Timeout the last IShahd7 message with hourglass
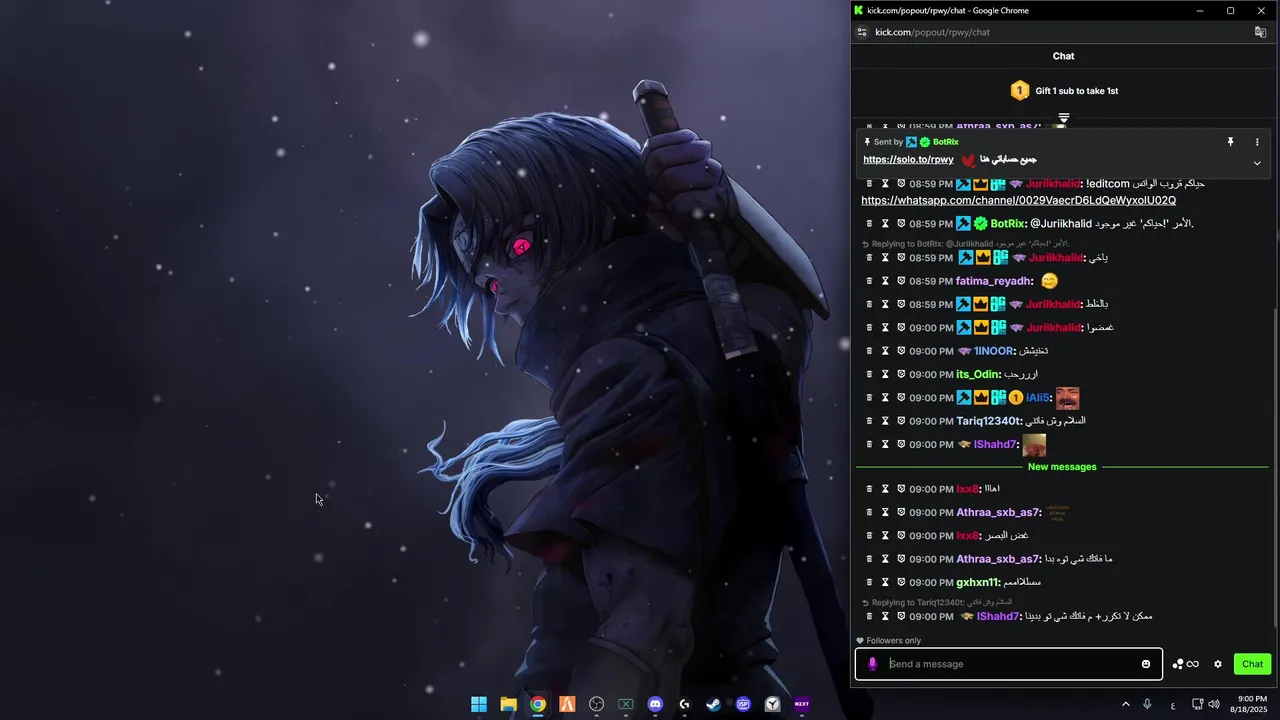 point(885,617)
